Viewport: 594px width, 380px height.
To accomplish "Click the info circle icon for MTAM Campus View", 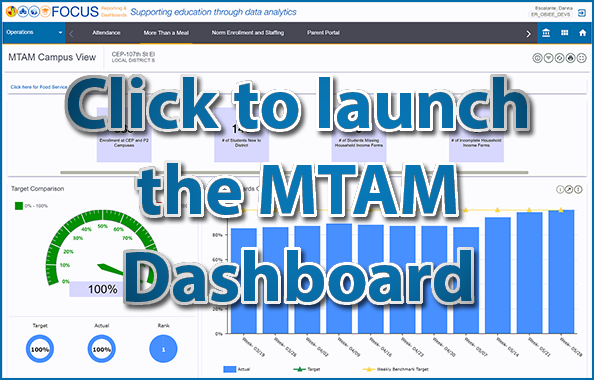I will click(537, 58).
